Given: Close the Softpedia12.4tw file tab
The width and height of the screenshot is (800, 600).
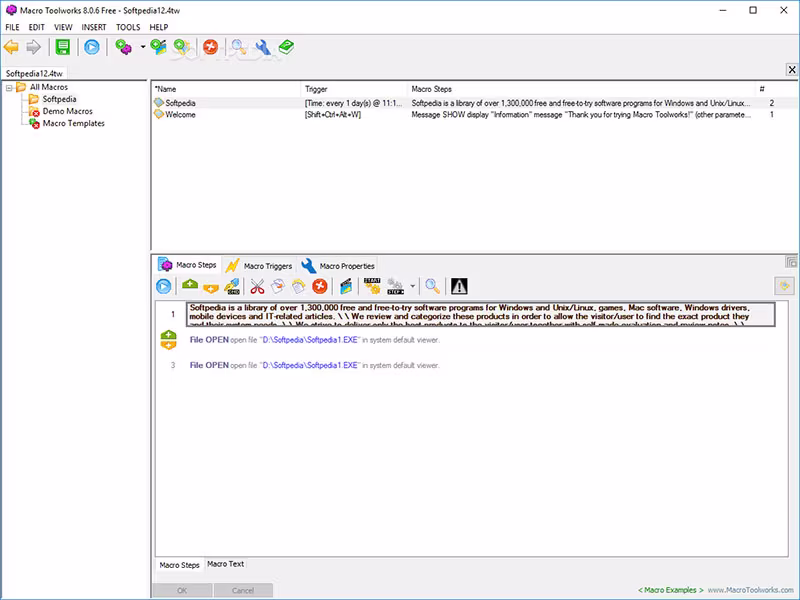Looking at the screenshot, I should coord(792,69).
